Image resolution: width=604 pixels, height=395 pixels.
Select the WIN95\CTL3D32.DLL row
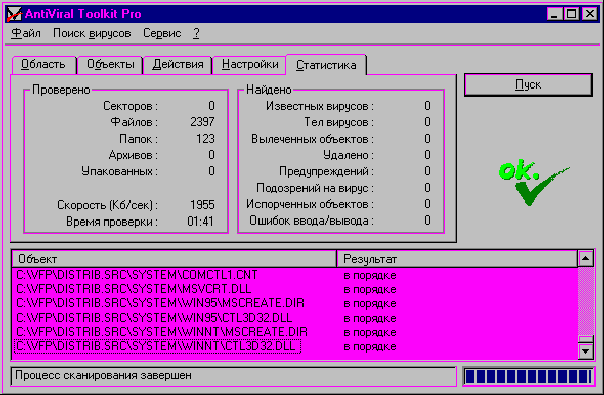(295, 318)
